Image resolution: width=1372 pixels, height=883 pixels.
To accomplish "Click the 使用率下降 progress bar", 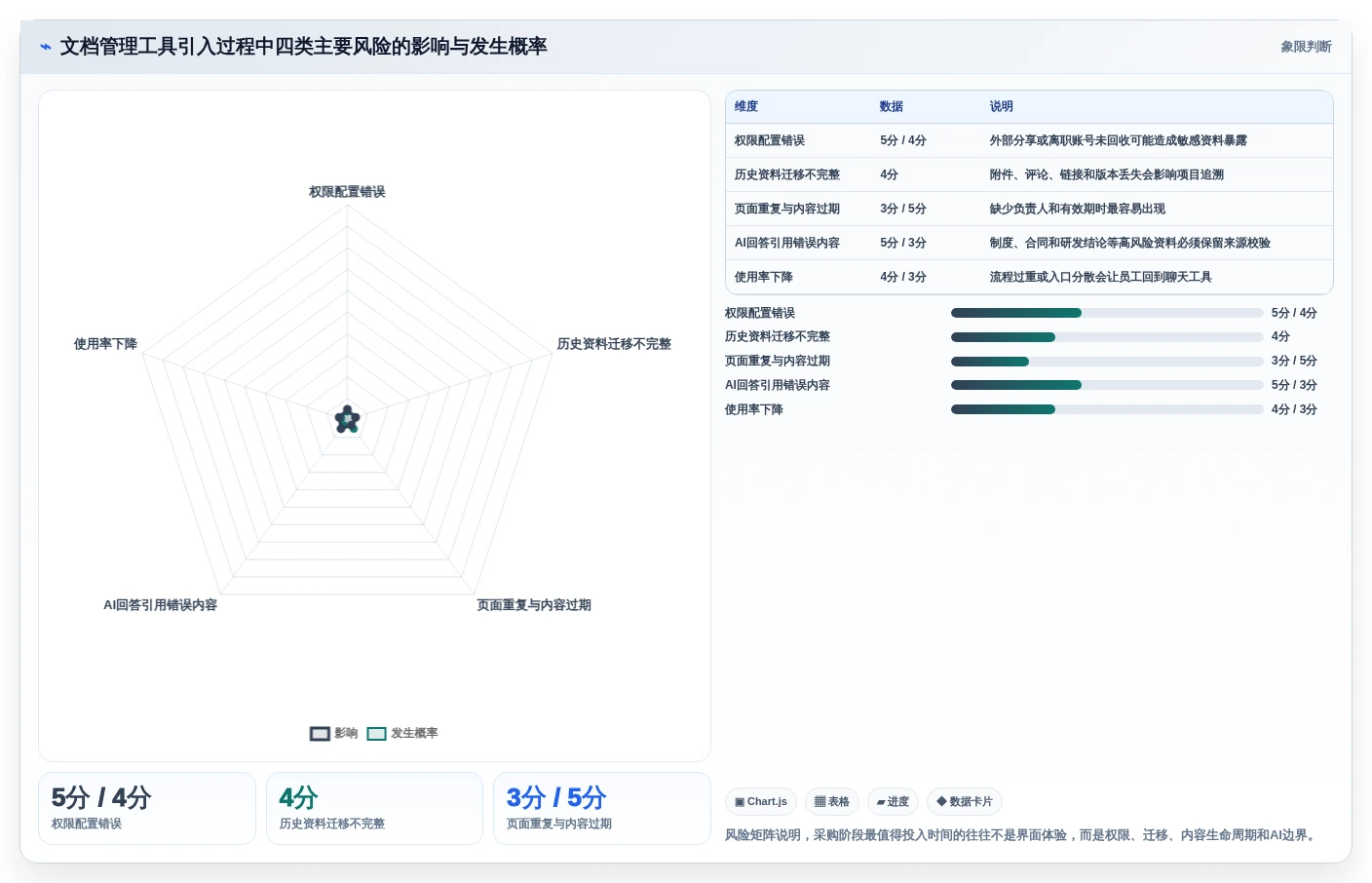I will pos(1107,409).
